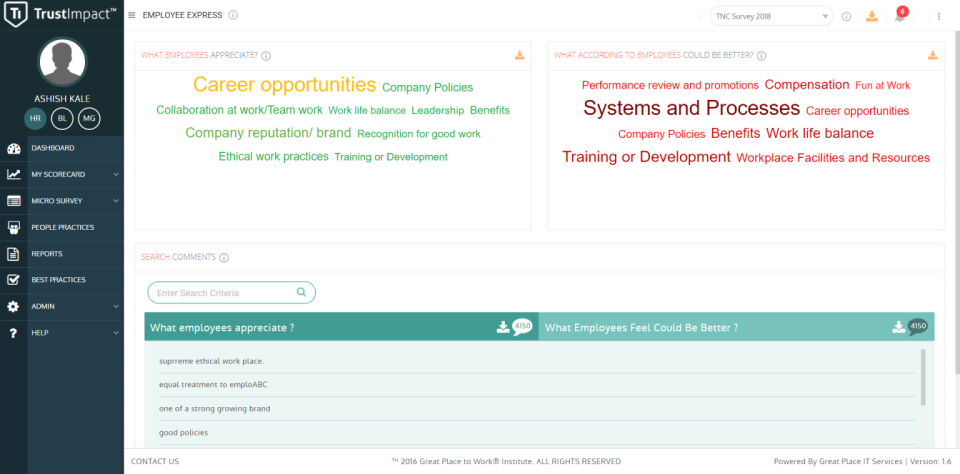The image size is (960, 474).
Task: Click Workplace Facilities and Resources word
Action: point(833,158)
